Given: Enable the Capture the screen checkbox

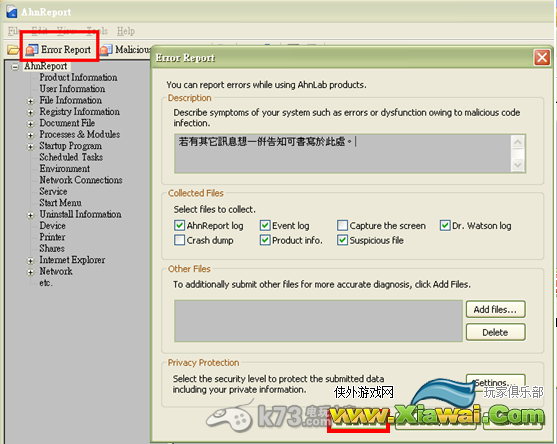Looking at the screenshot, I should click(342, 225).
